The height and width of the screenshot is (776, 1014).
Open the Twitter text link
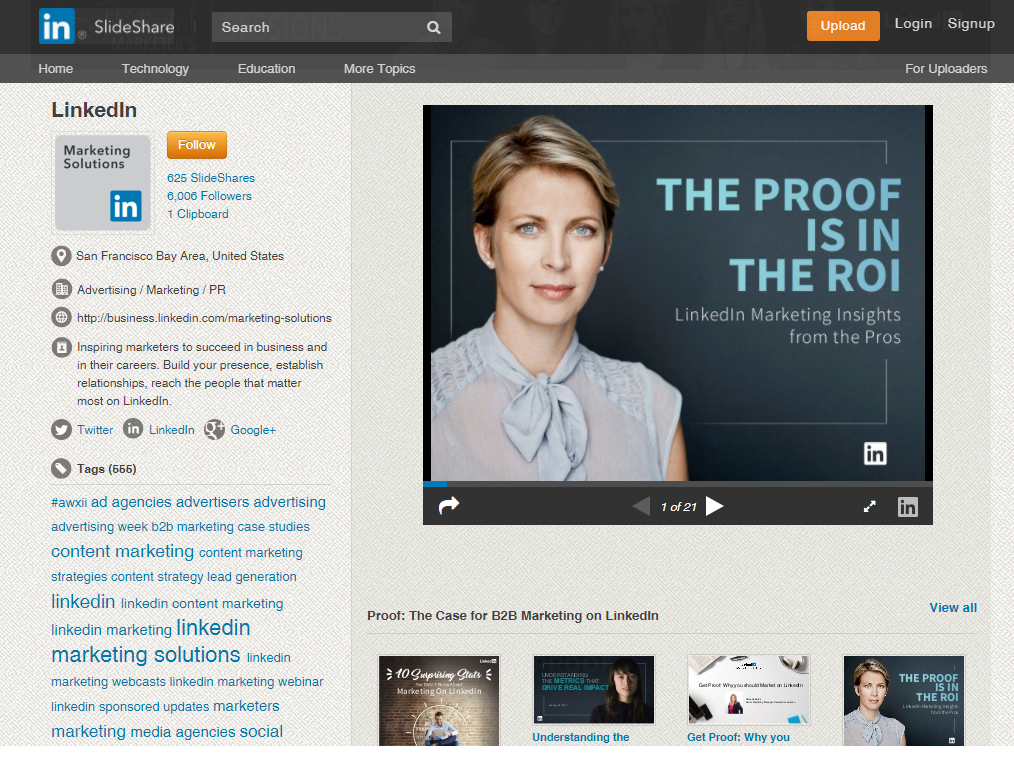[95, 430]
